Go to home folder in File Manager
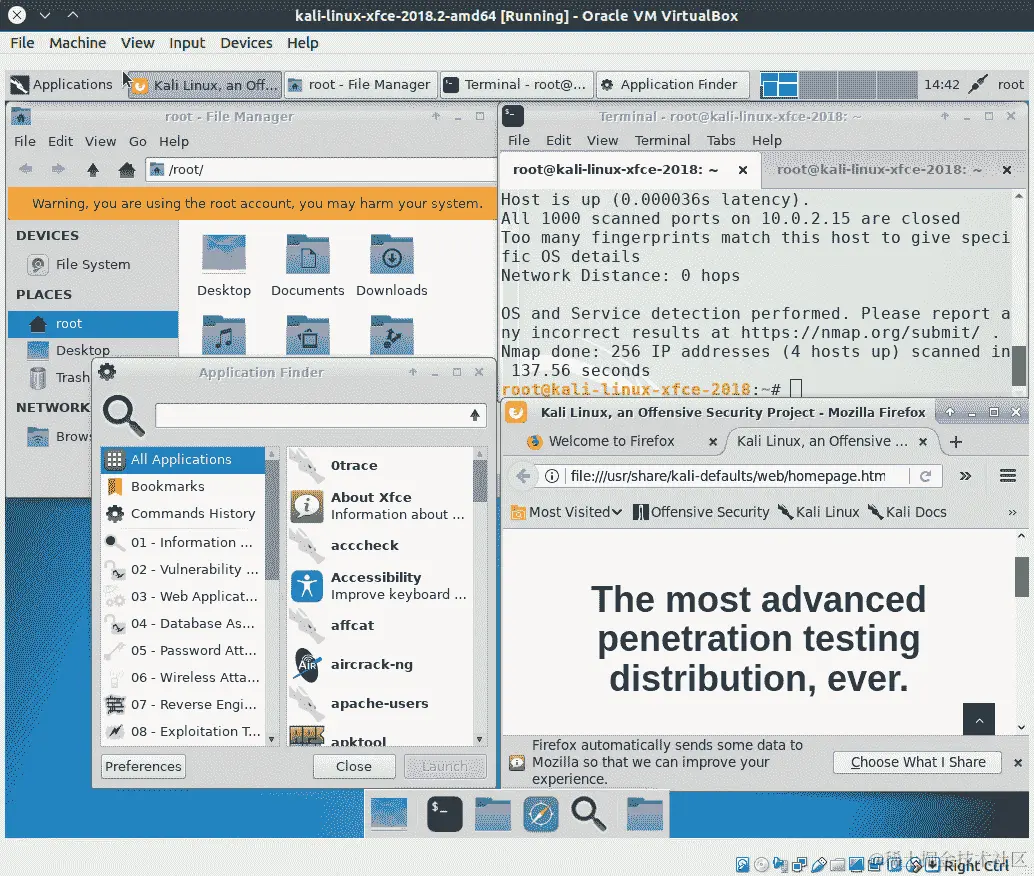The width and height of the screenshot is (1034, 876). [x=127, y=170]
